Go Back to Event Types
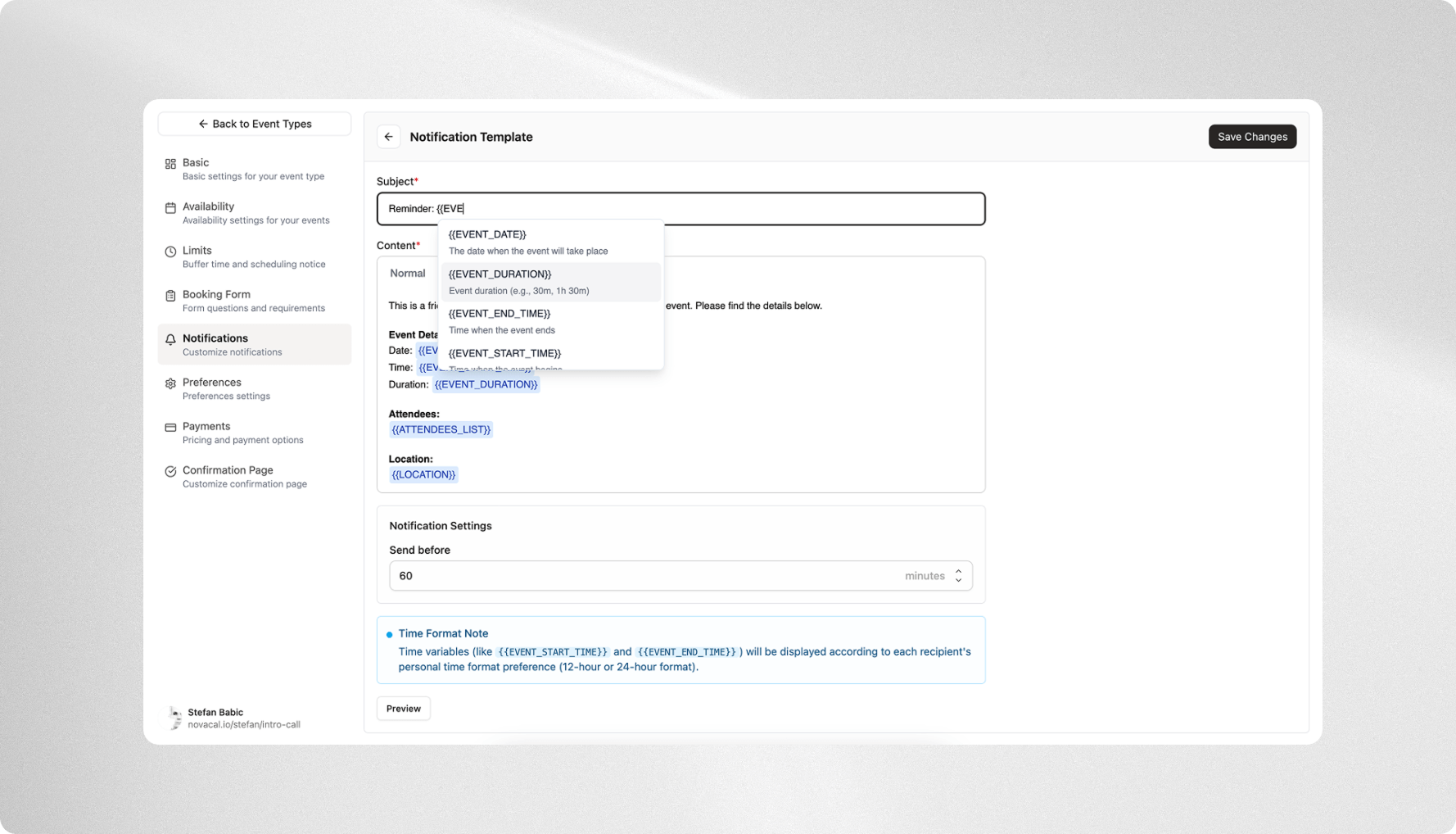Viewport: 1456px width, 834px height. tap(255, 124)
